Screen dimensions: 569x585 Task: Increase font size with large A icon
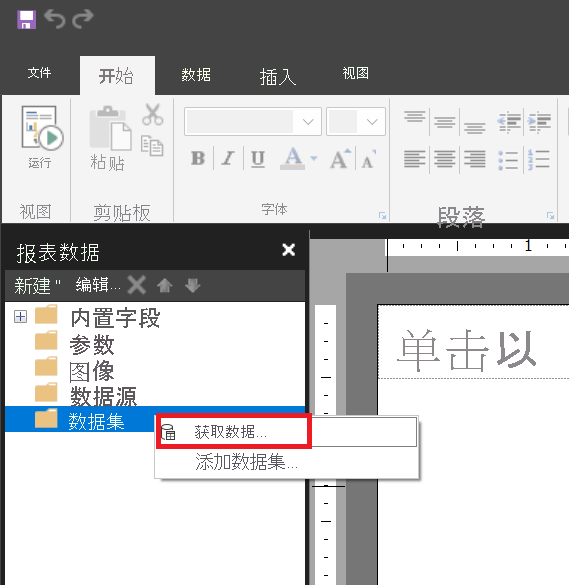point(341,159)
